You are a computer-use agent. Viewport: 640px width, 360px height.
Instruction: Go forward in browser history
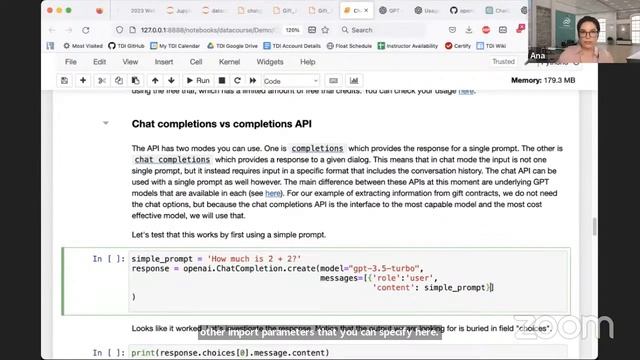click(69, 30)
